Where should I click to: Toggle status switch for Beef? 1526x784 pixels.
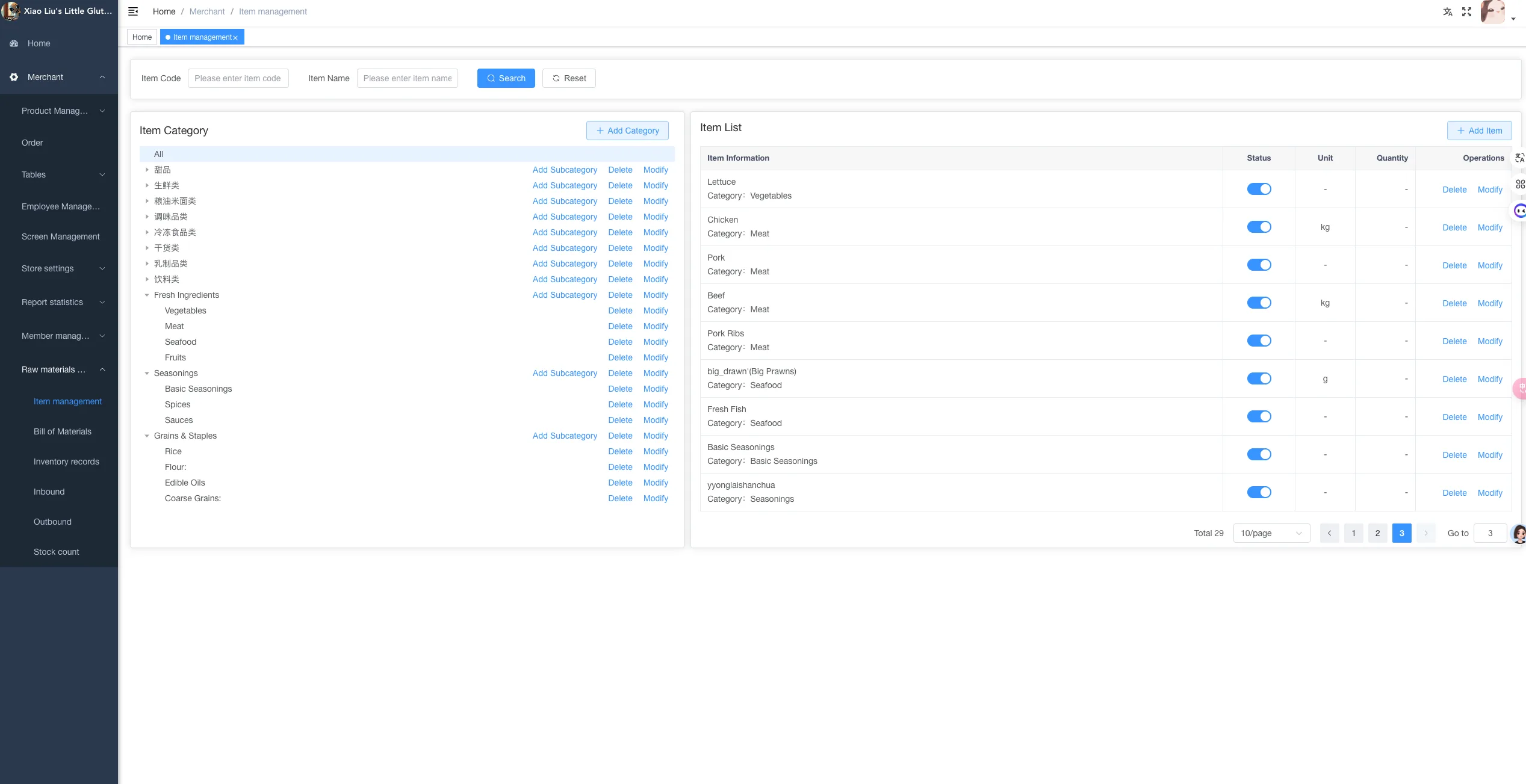[x=1259, y=303]
